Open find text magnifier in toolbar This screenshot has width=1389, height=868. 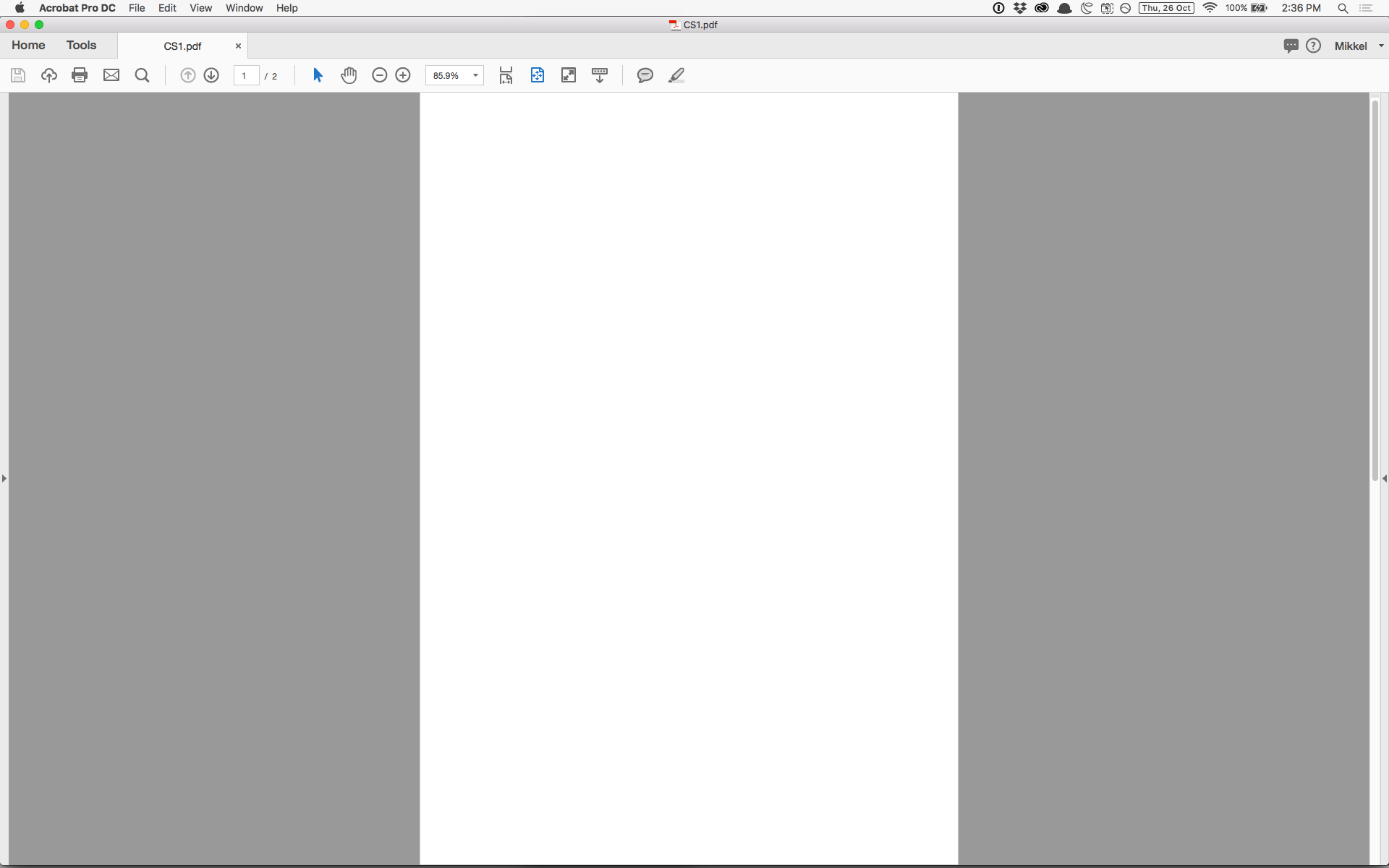click(142, 75)
